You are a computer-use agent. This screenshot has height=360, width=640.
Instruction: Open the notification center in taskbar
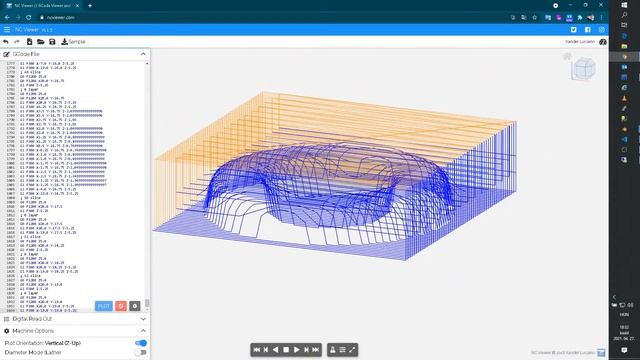pos(624,350)
